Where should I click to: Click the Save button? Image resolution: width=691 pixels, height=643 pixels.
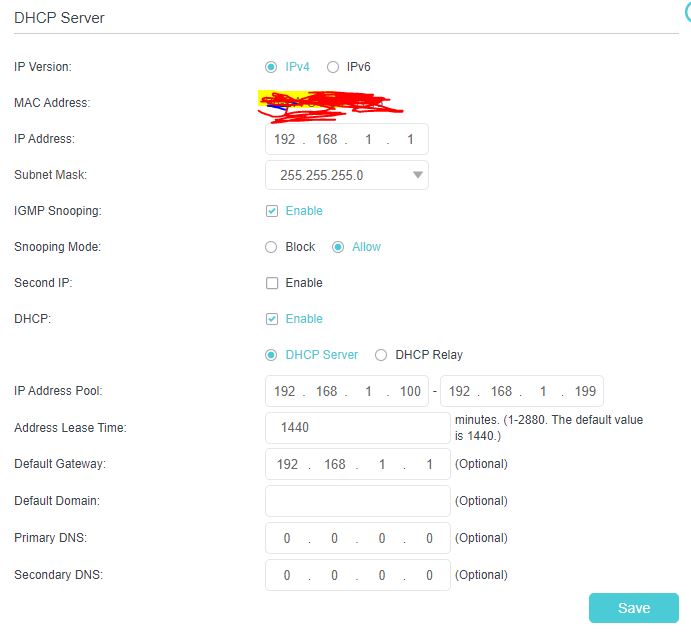pyautogui.click(x=634, y=608)
